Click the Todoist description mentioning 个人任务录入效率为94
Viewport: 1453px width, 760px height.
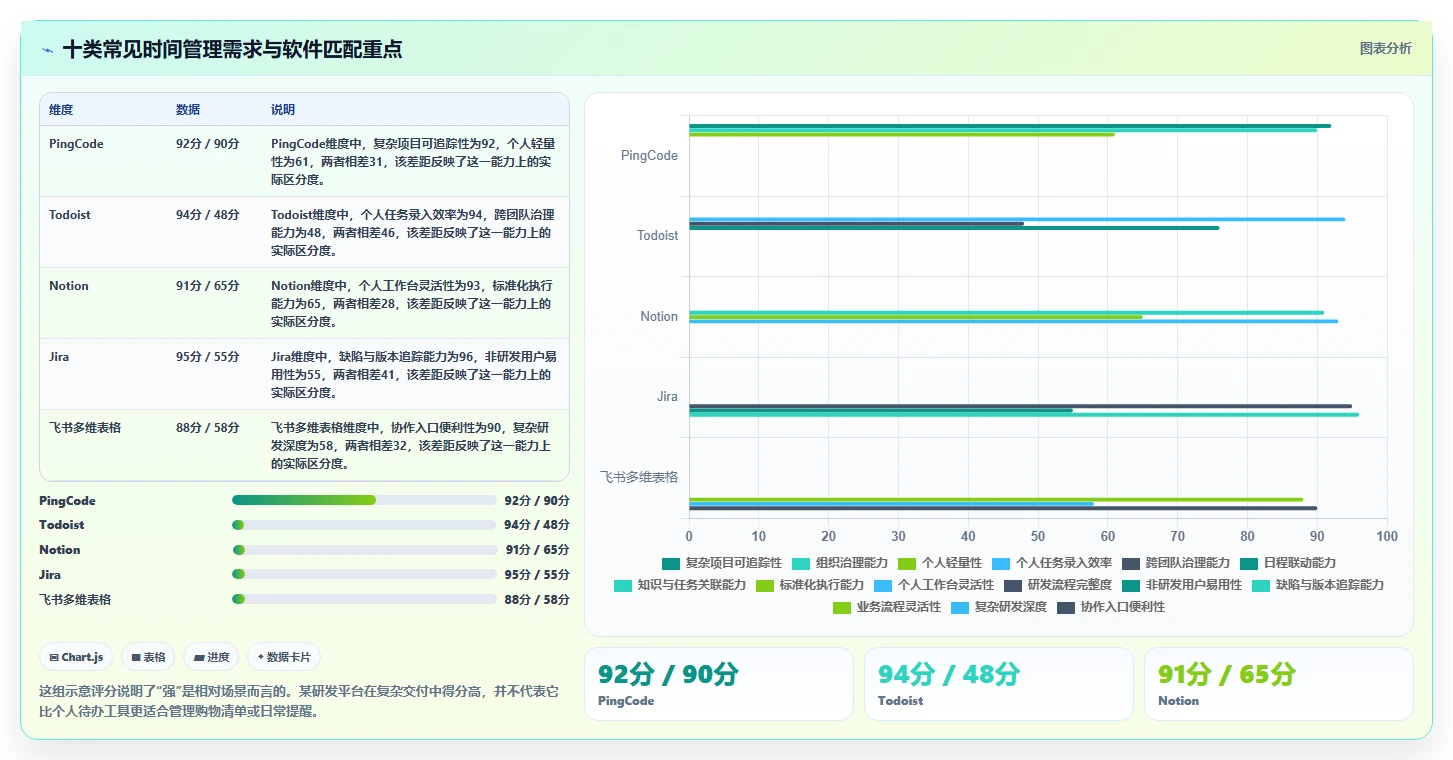tap(413, 233)
